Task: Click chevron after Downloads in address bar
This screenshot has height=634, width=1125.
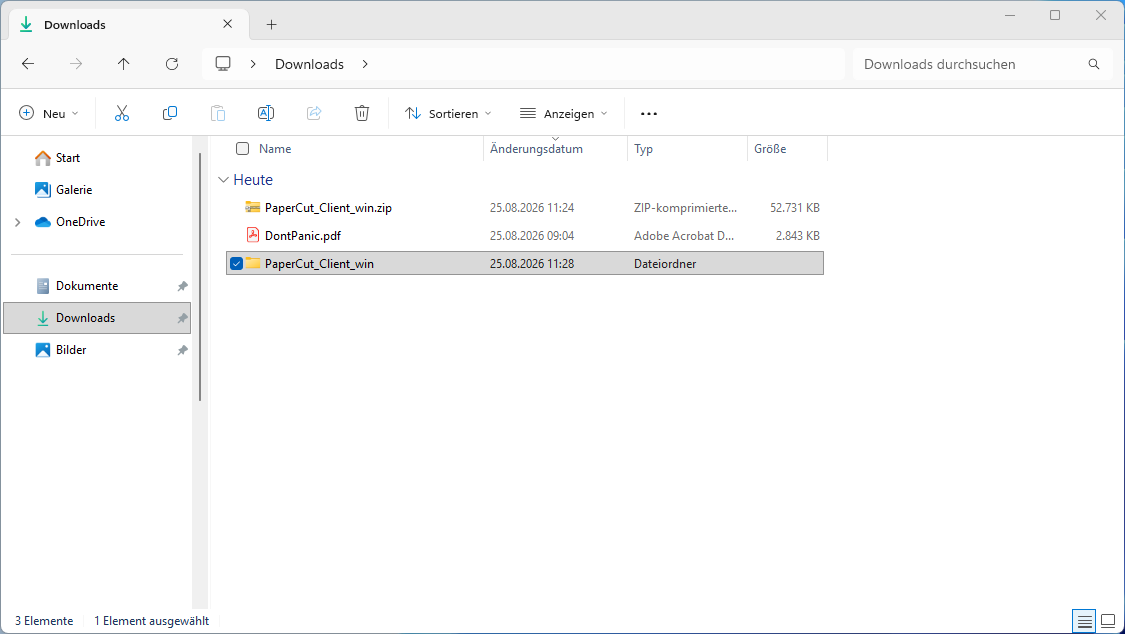Action: pyautogui.click(x=365, y=64)
